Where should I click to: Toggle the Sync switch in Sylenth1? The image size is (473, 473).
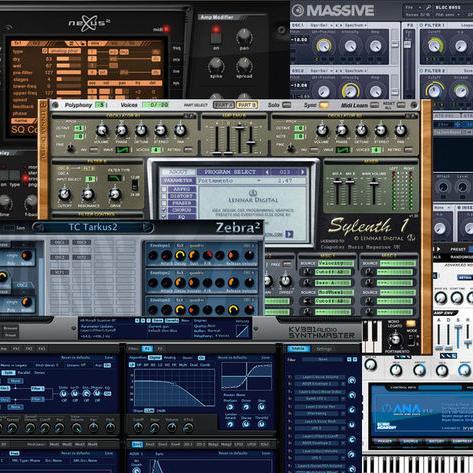pyautogui.click(x=323, y=105)
